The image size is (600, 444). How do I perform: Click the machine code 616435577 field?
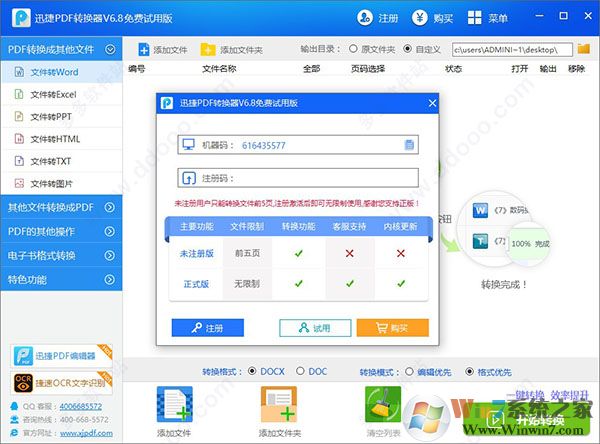298,145
